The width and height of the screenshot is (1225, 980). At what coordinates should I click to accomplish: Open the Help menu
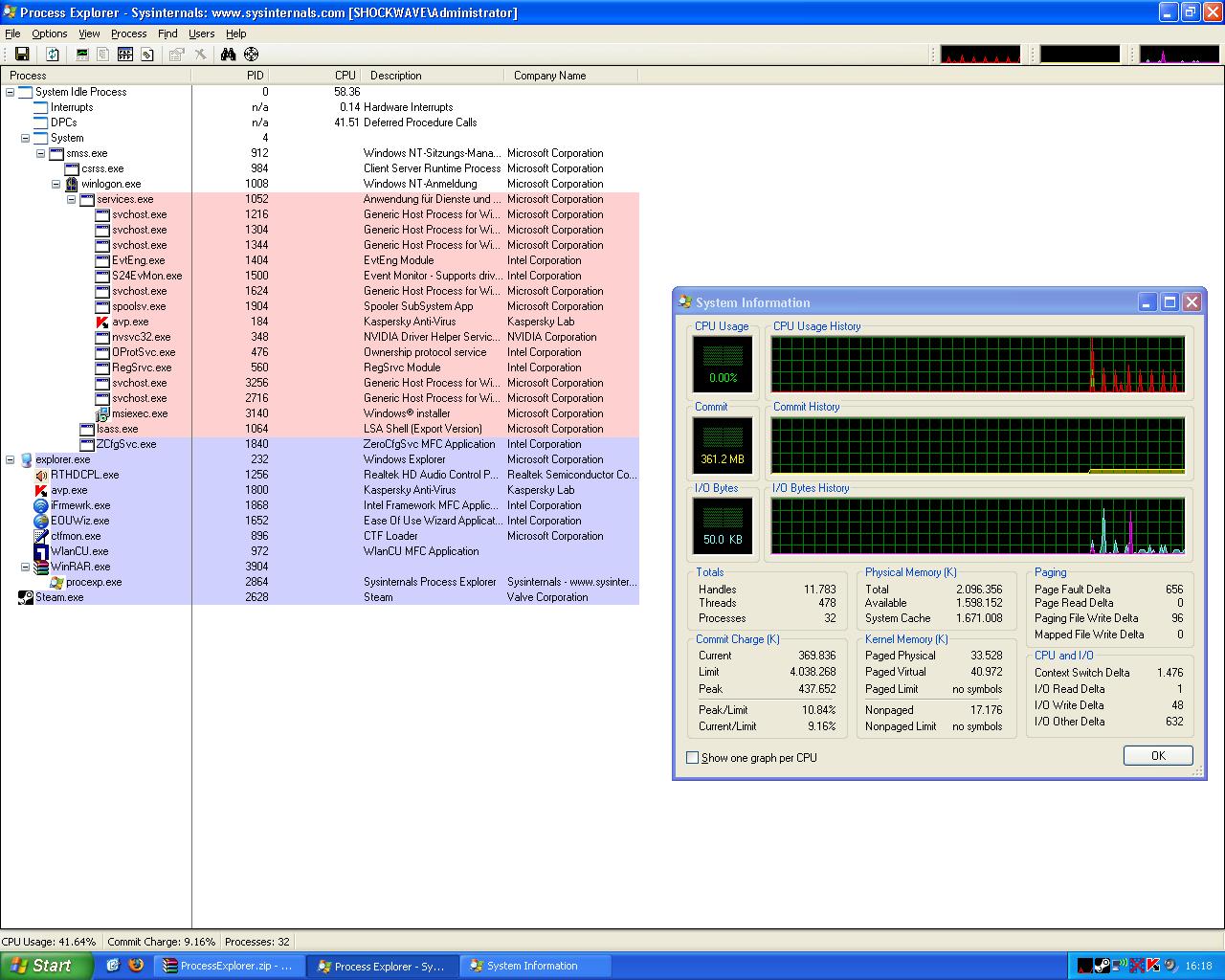235,33
